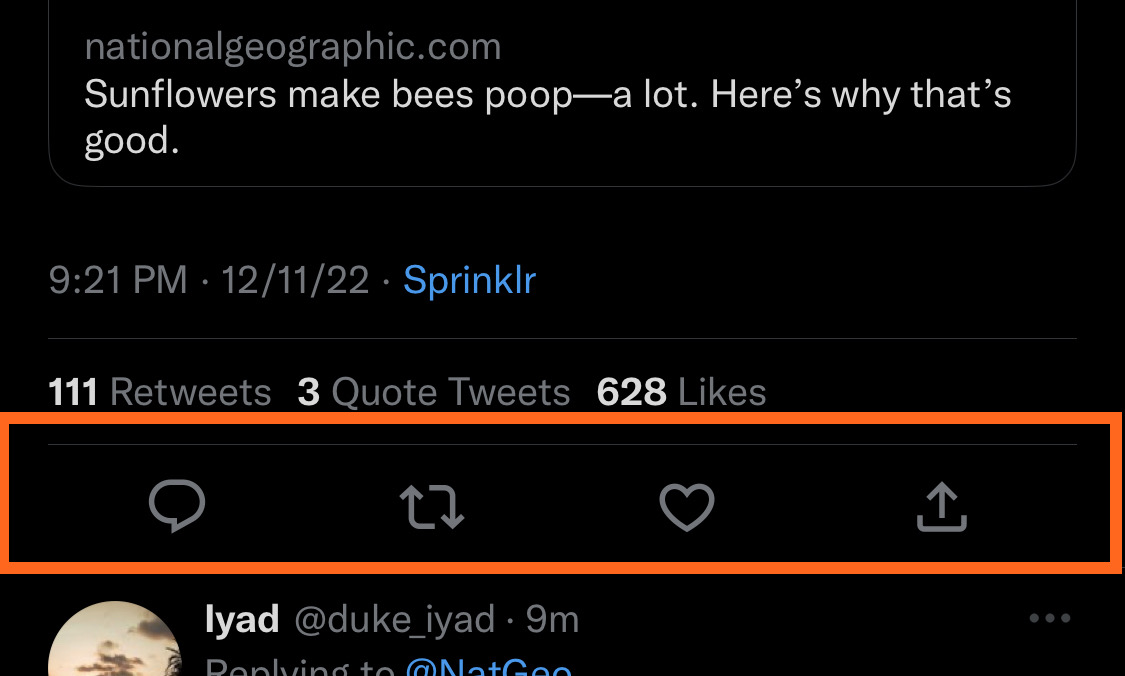
Task: Open Iyad's profile via display name
Action: tap(242, 620)
